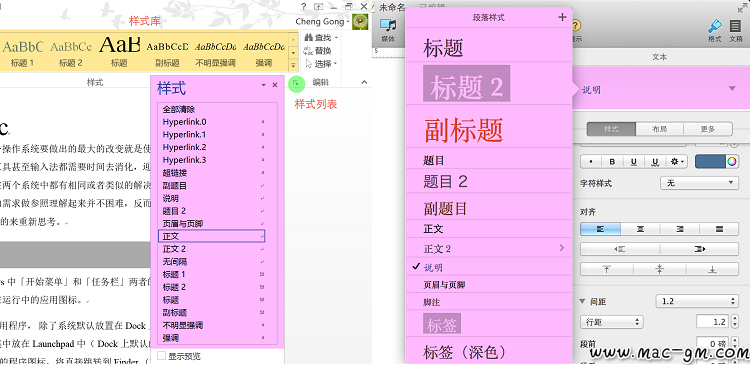The width and height of the screenshot is (750, 365).
Task: Open styles pane launcher in Word ribbon
Action: (x=296, y=83)
